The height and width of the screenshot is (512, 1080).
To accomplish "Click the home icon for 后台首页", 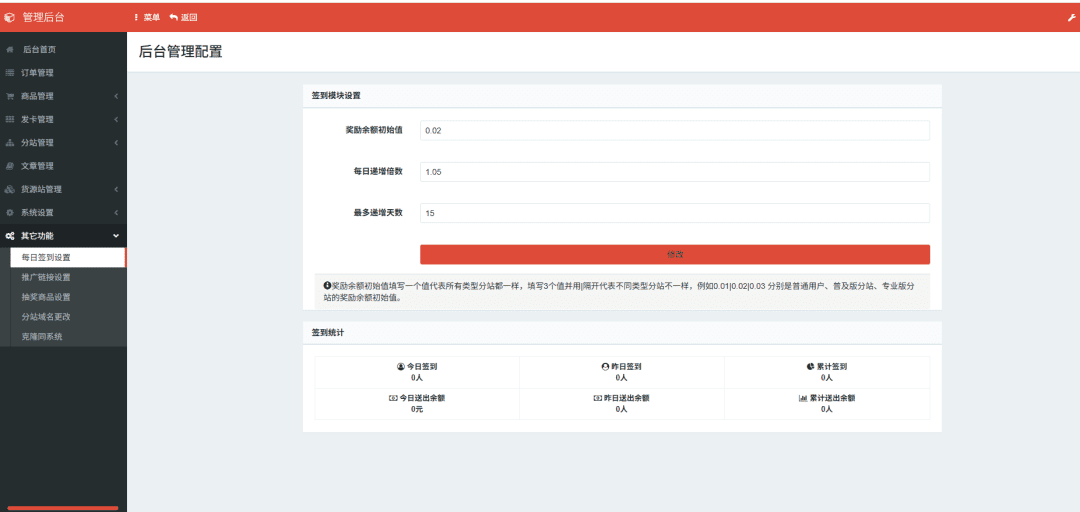I will (10, 49).
